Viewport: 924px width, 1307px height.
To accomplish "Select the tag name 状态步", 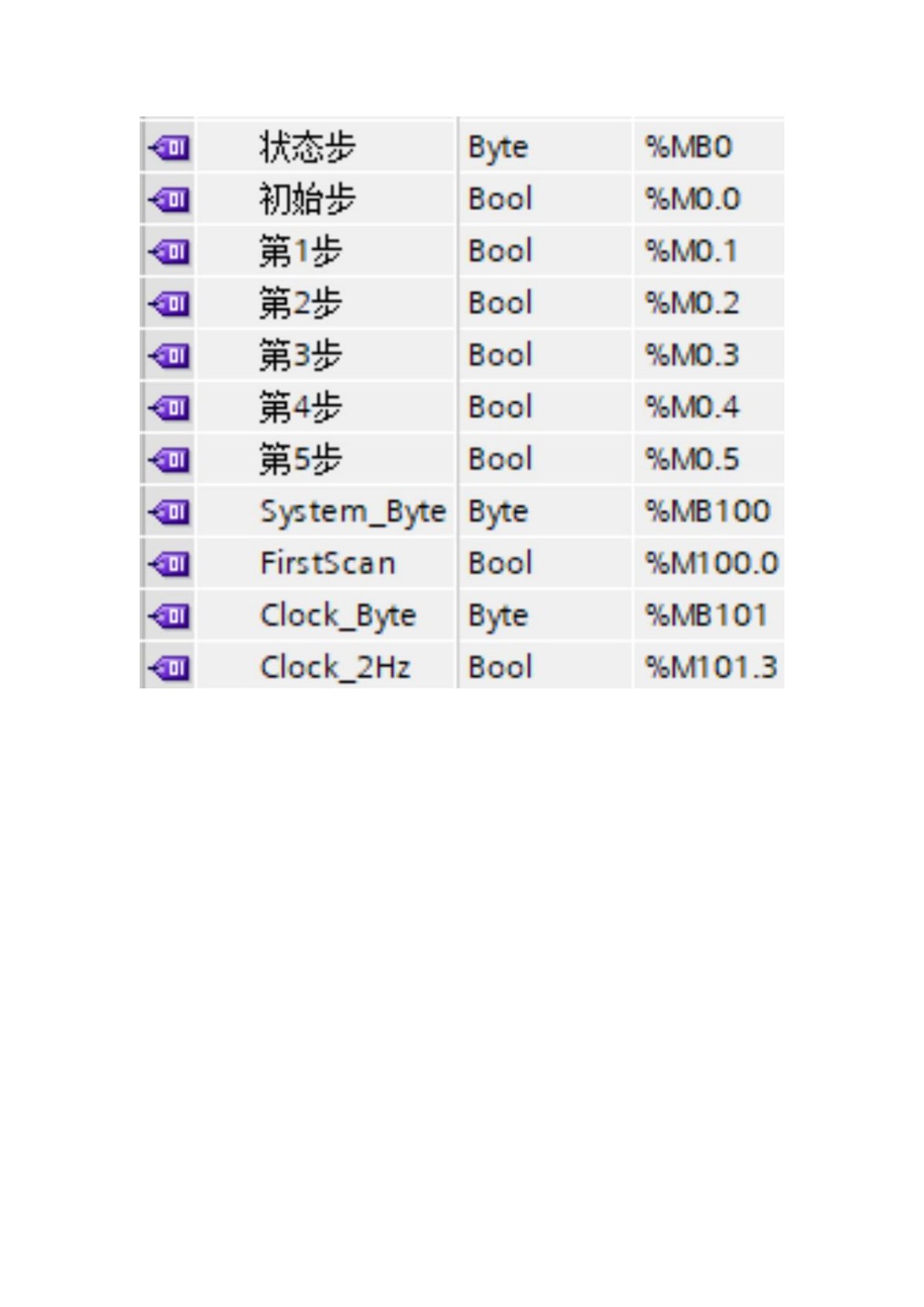I will point(307,147).
